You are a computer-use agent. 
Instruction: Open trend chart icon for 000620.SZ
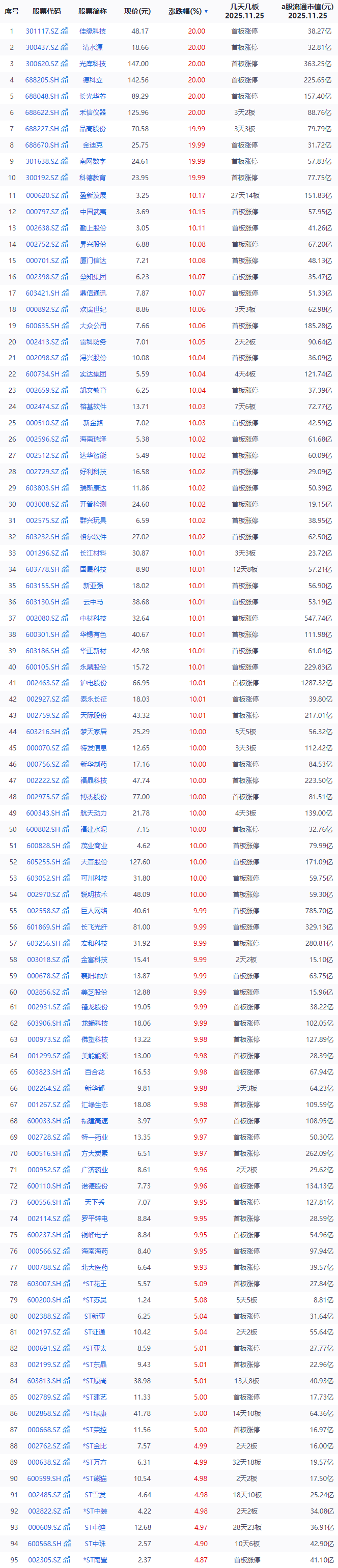[x=65, y=195]
